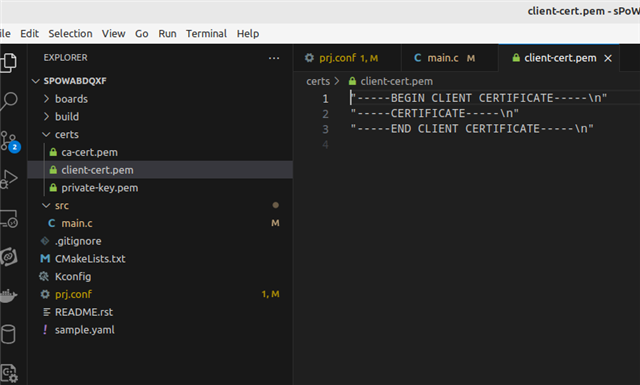Select the client-cert.pem editor tab
The width and height of the screenshot is (640, 385).
[x=559, y=58]
